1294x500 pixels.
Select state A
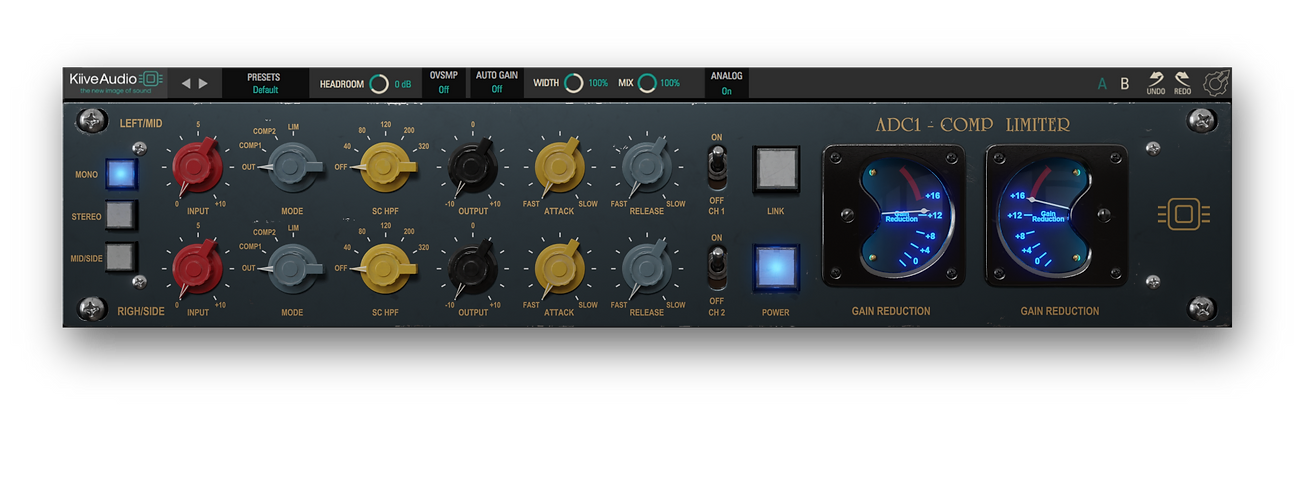pyautogui.click(x=1102, y=84)
